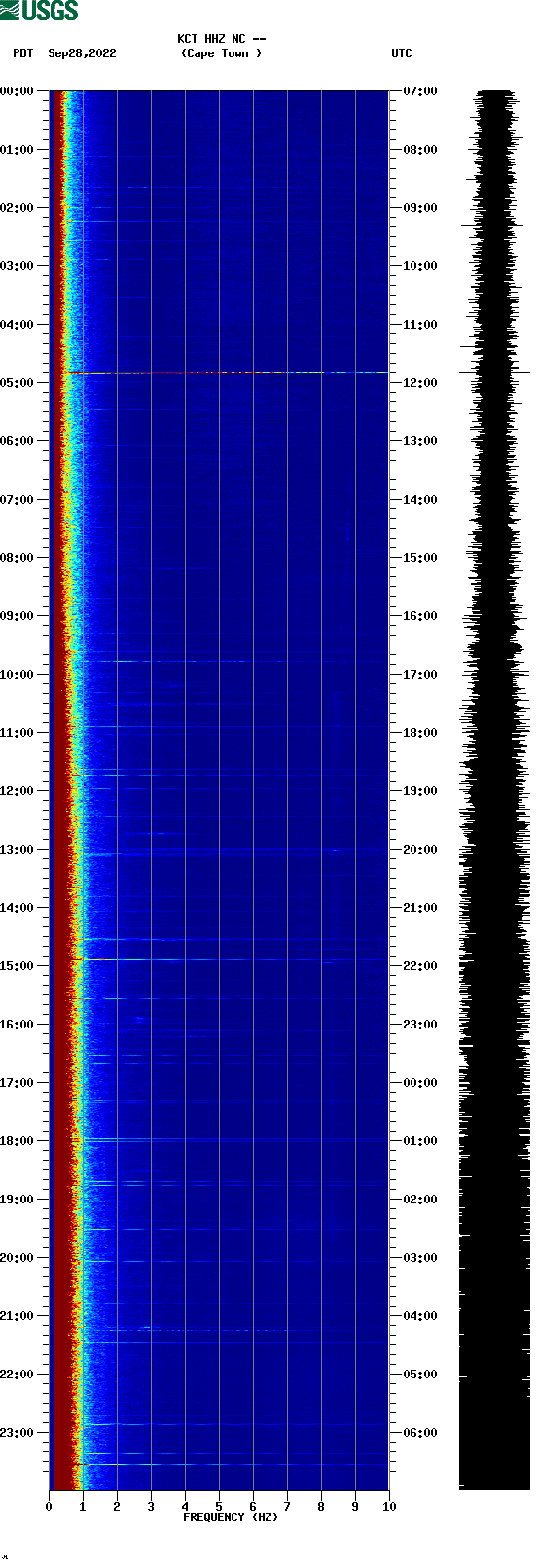Click the PDT timezone label
This screenshot has width=537, height=1568.
(22, 53)
